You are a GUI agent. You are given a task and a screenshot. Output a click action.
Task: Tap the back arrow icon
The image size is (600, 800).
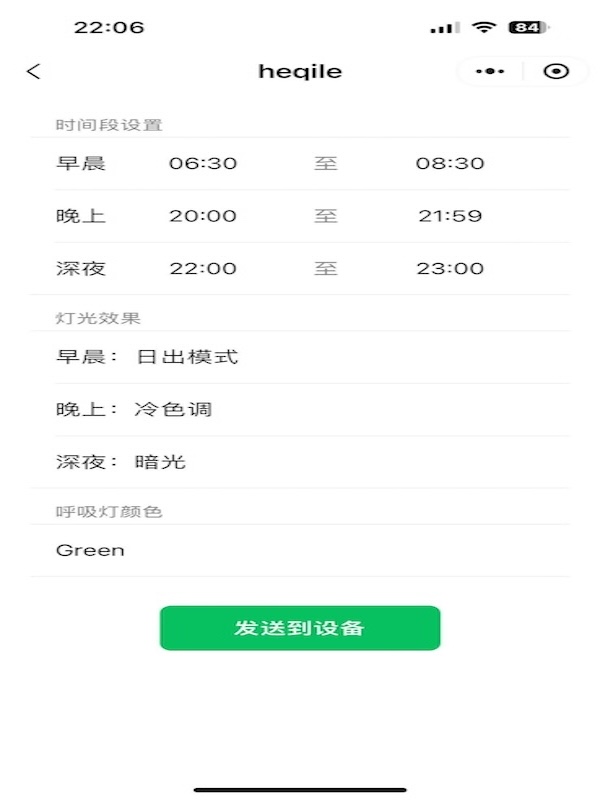[x=34, y=71]
